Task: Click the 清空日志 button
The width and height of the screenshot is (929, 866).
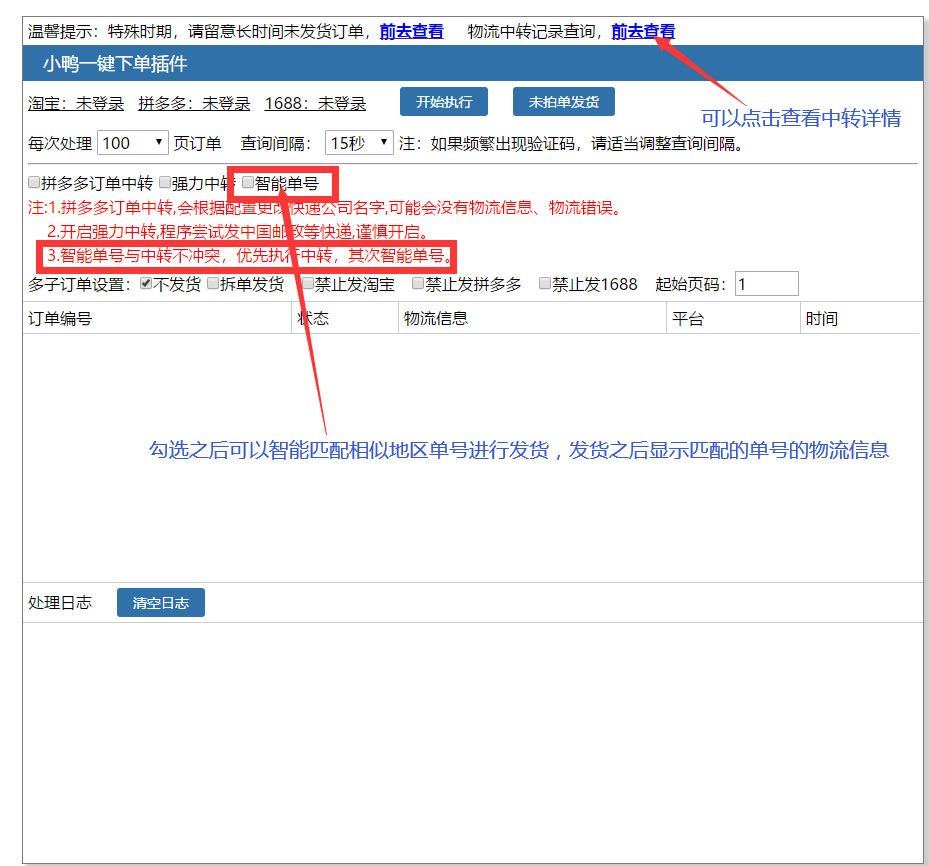Action: coord(160,603)
